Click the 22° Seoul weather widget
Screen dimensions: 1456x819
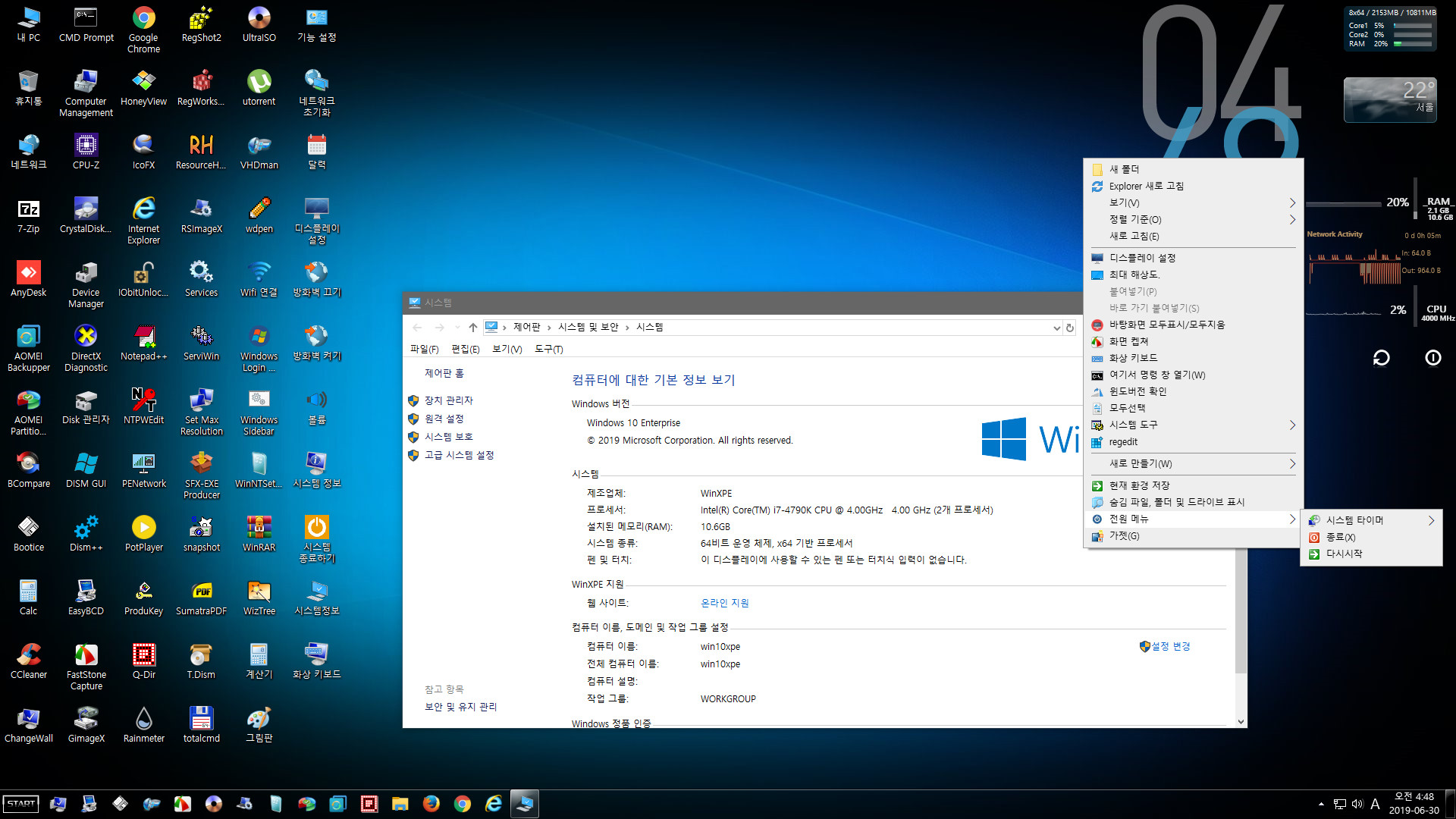1390,99
